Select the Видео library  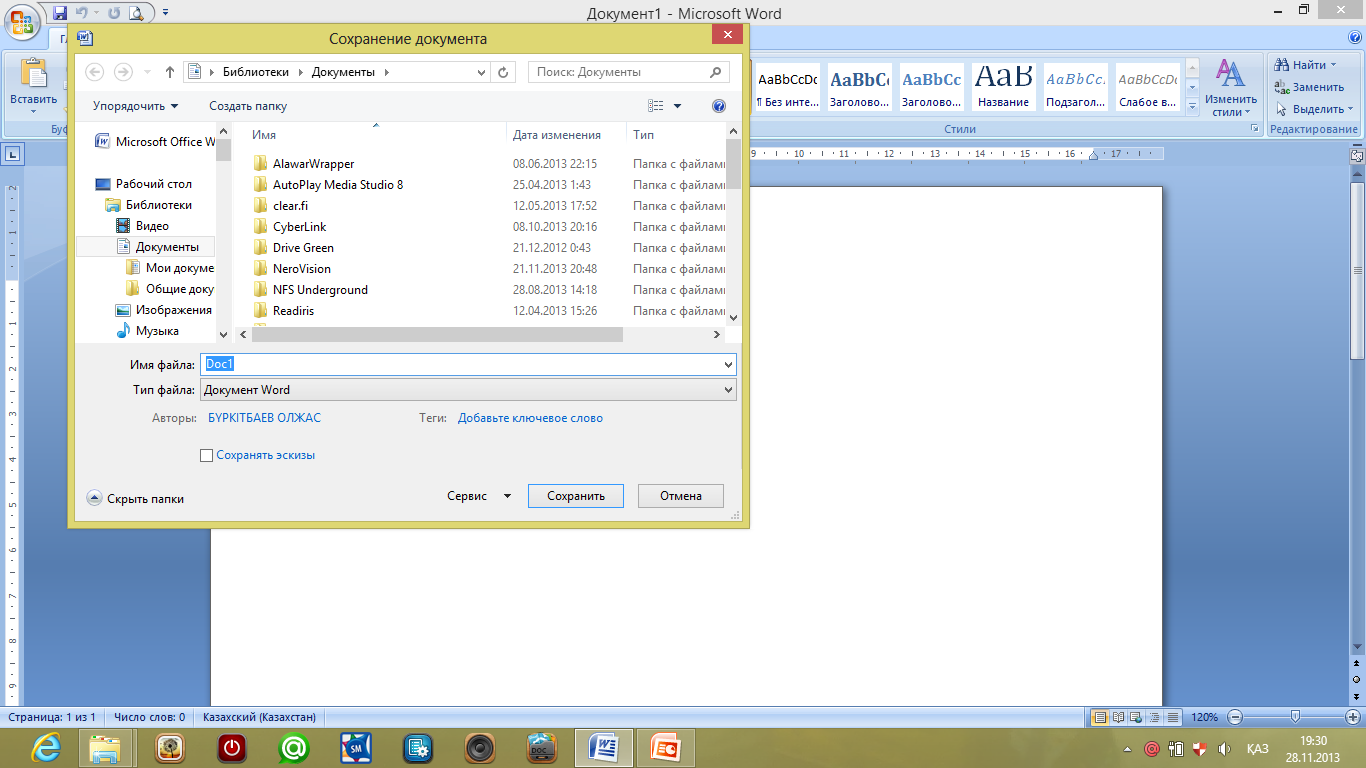click(142, 226)
